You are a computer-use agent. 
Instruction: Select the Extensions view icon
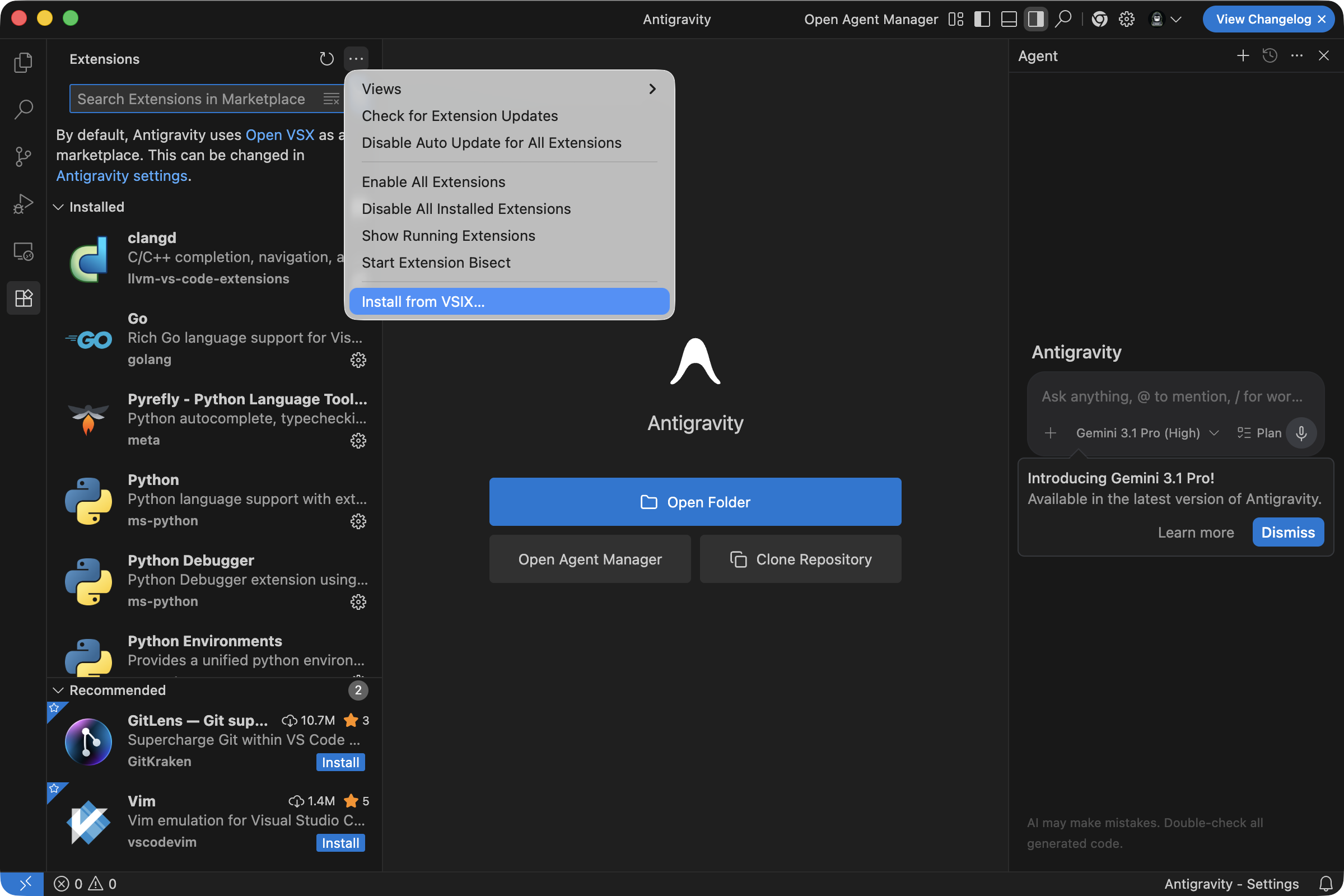coord(24,298)
